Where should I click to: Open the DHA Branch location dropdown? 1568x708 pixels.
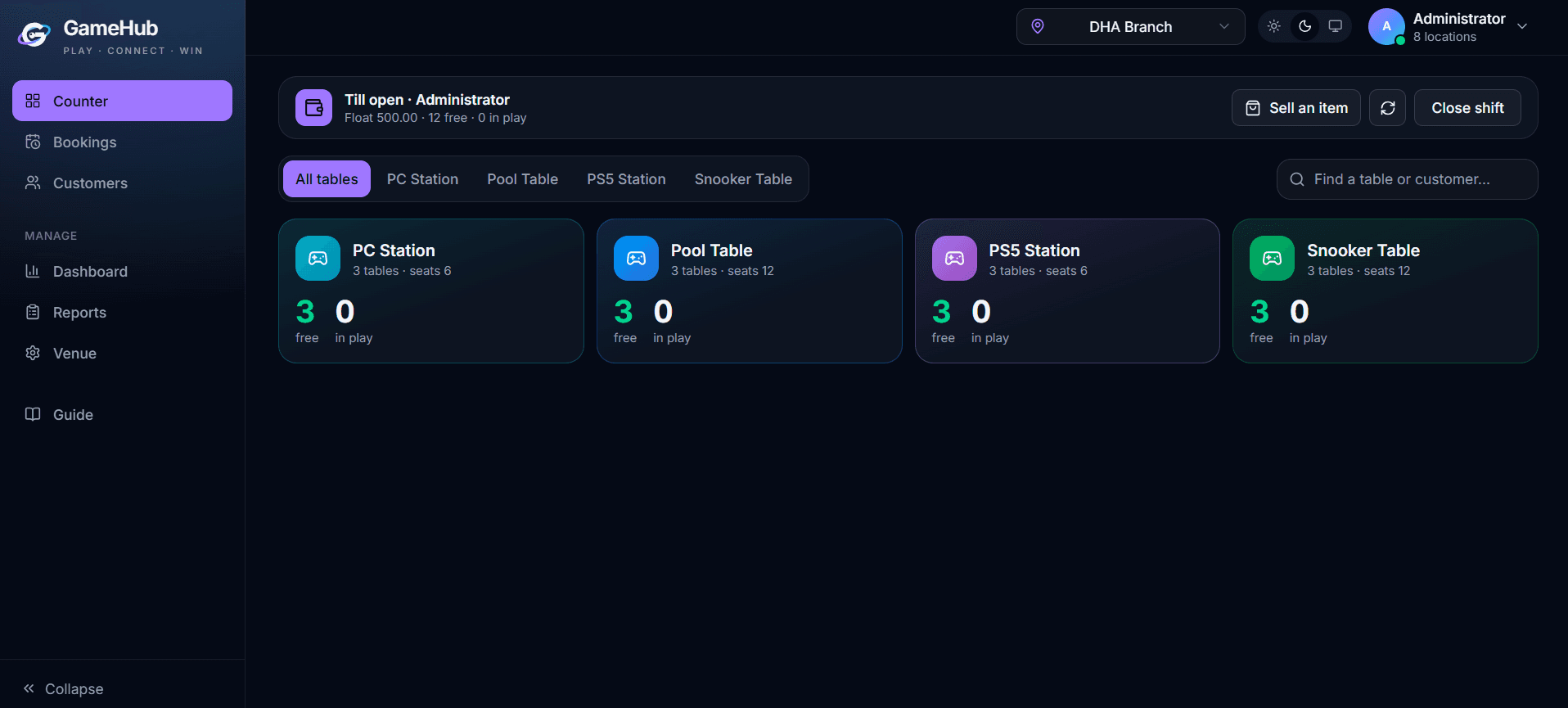click(x=1130, y=27)
